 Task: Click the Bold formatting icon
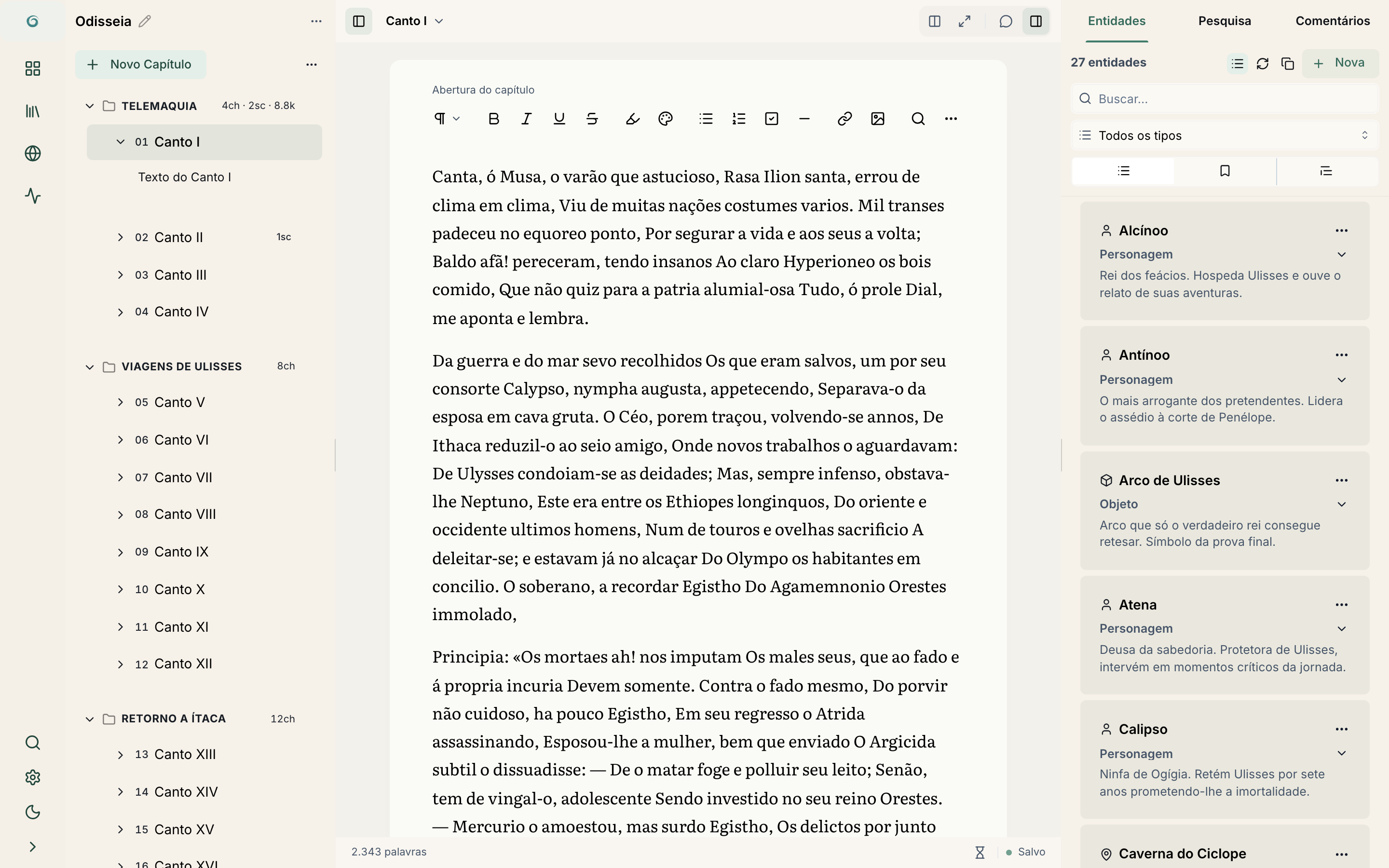[493, 119]
